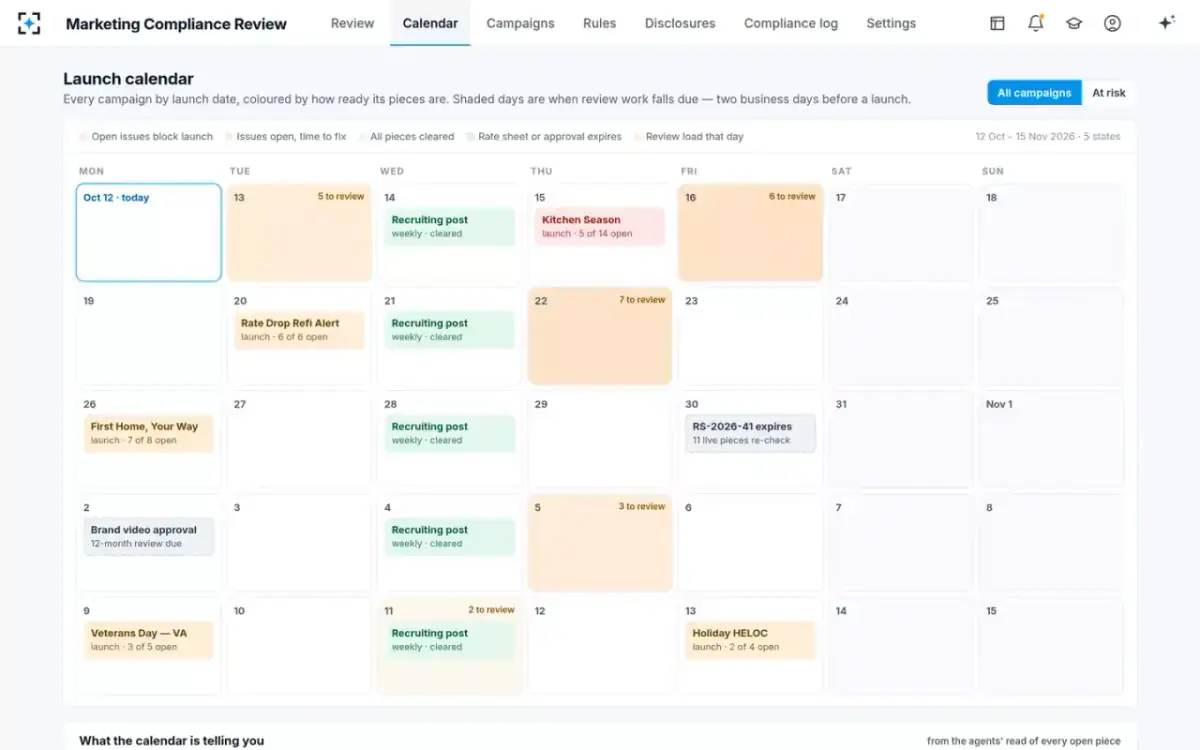
Task: Open the Rules tab
Action: pyautogui.click(x=599, y=23)
